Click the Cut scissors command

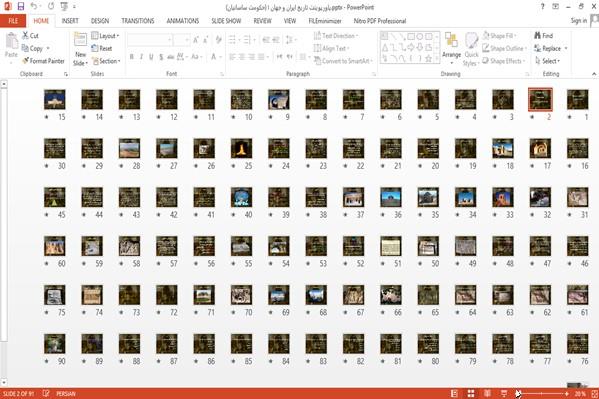click(30, 36)
